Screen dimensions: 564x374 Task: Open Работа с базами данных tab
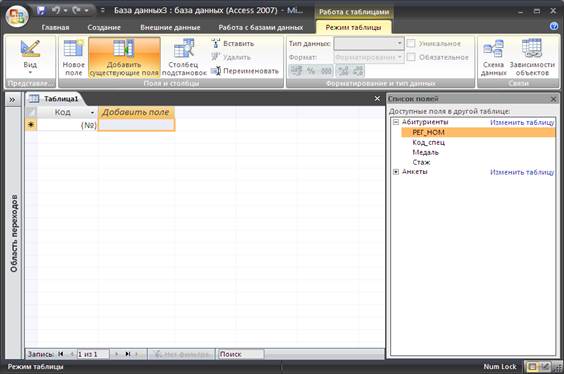(261, 27)
